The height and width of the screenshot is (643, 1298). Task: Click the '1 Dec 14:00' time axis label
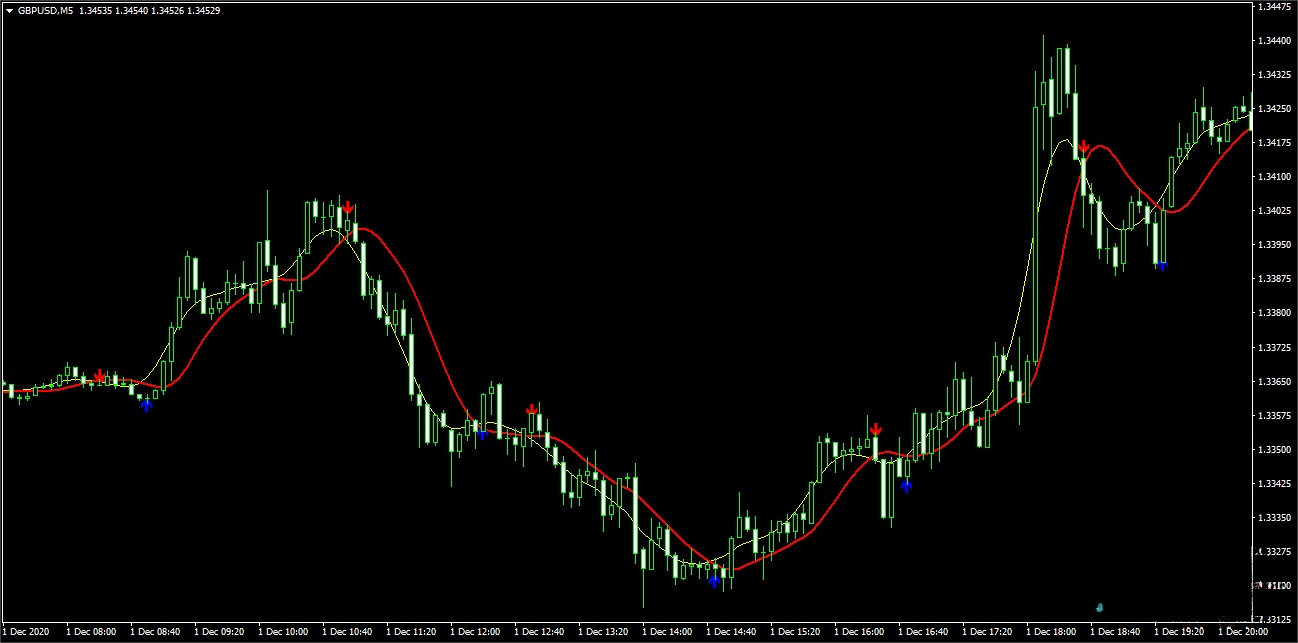pos(667,632)
